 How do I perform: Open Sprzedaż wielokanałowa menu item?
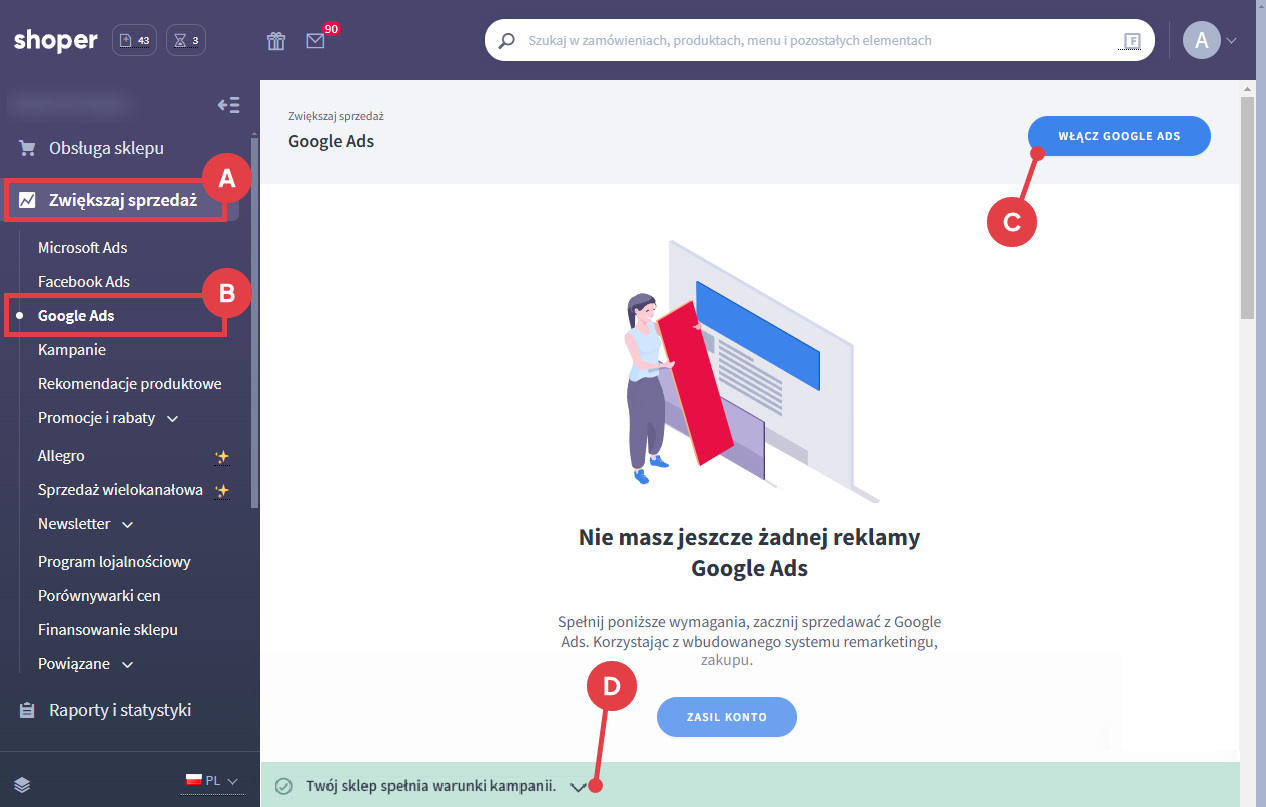[120, 490]
